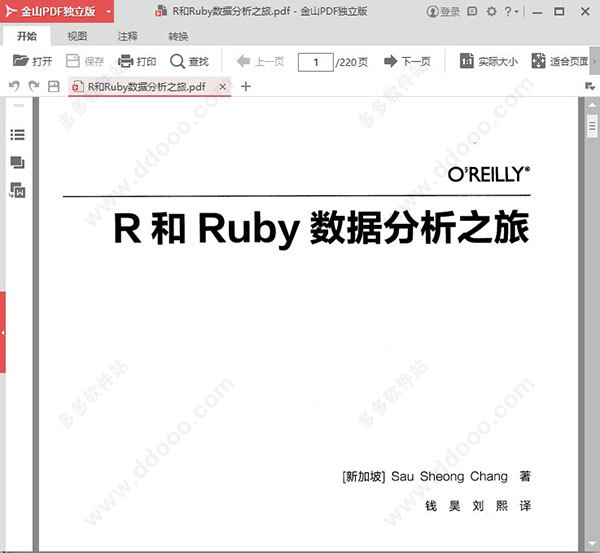The height and width of the screenshot is (553, 600).
Task: Click the vertical scrollbar thumb
Action: 592,126
